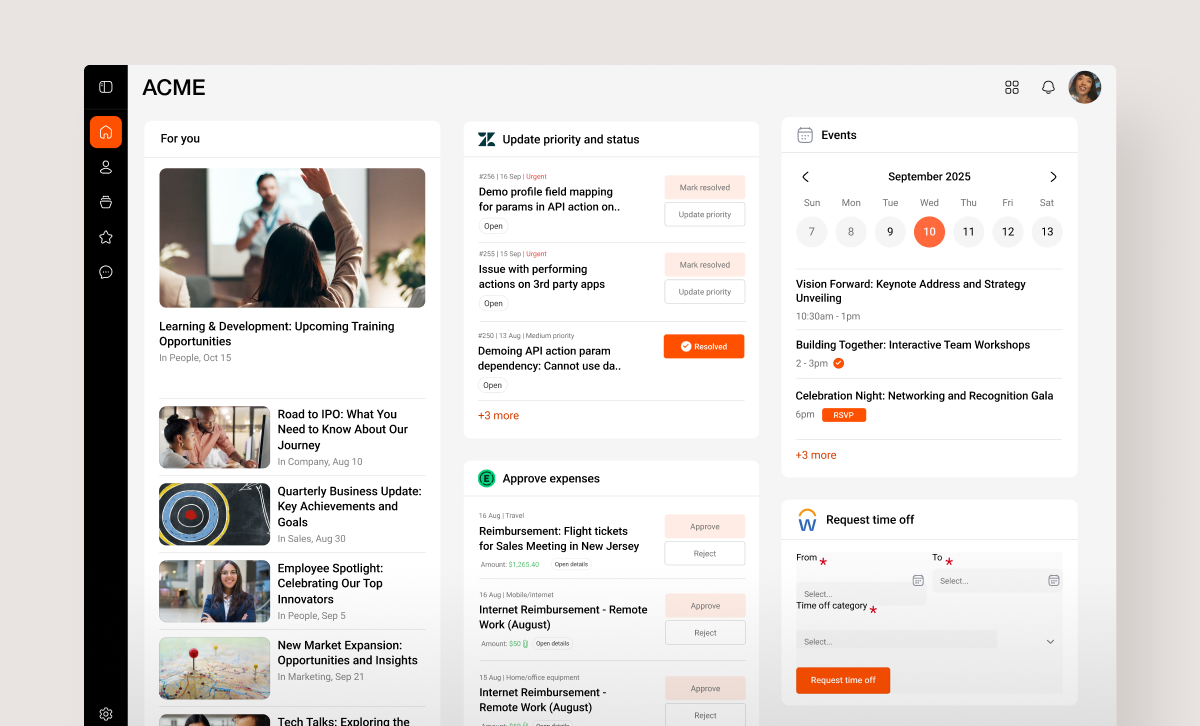Open 'Learning & Development: Upcoming Training' headline
The width and height of the screenshot is (1200, 726).
coord(277,334)
